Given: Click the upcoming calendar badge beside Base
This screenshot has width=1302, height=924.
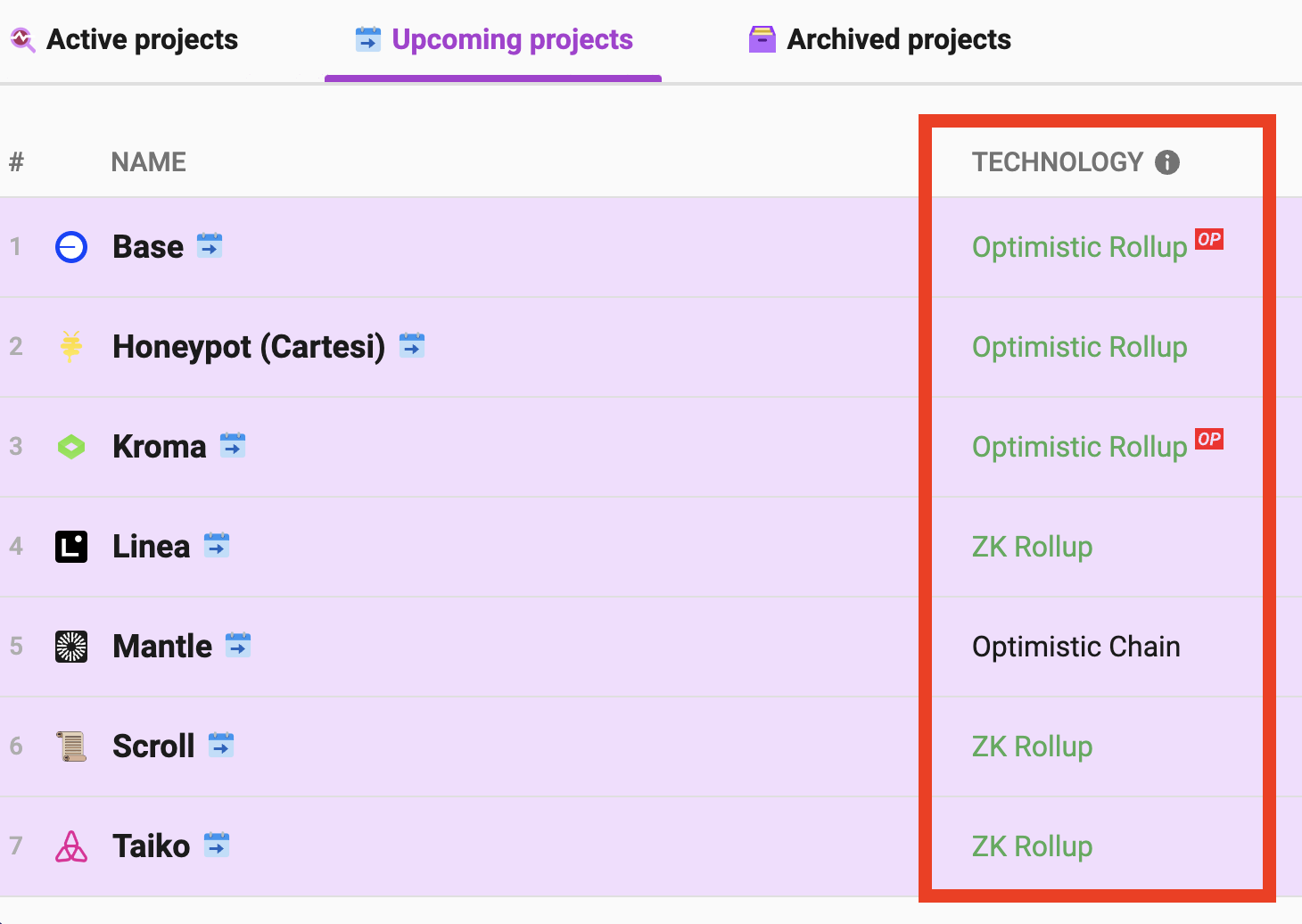Looking at the screenshot, I should pos(210,245).
